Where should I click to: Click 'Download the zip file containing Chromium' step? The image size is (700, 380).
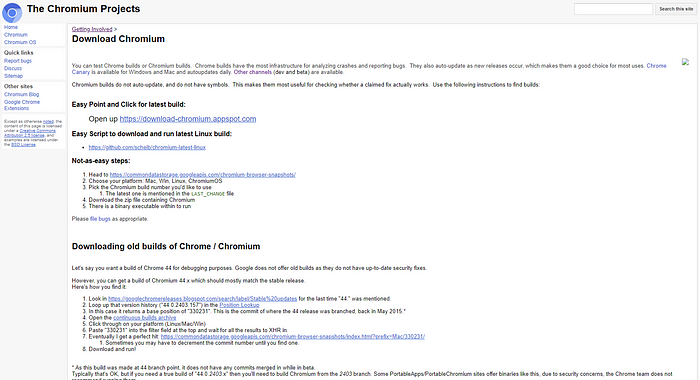click(142, 200)
